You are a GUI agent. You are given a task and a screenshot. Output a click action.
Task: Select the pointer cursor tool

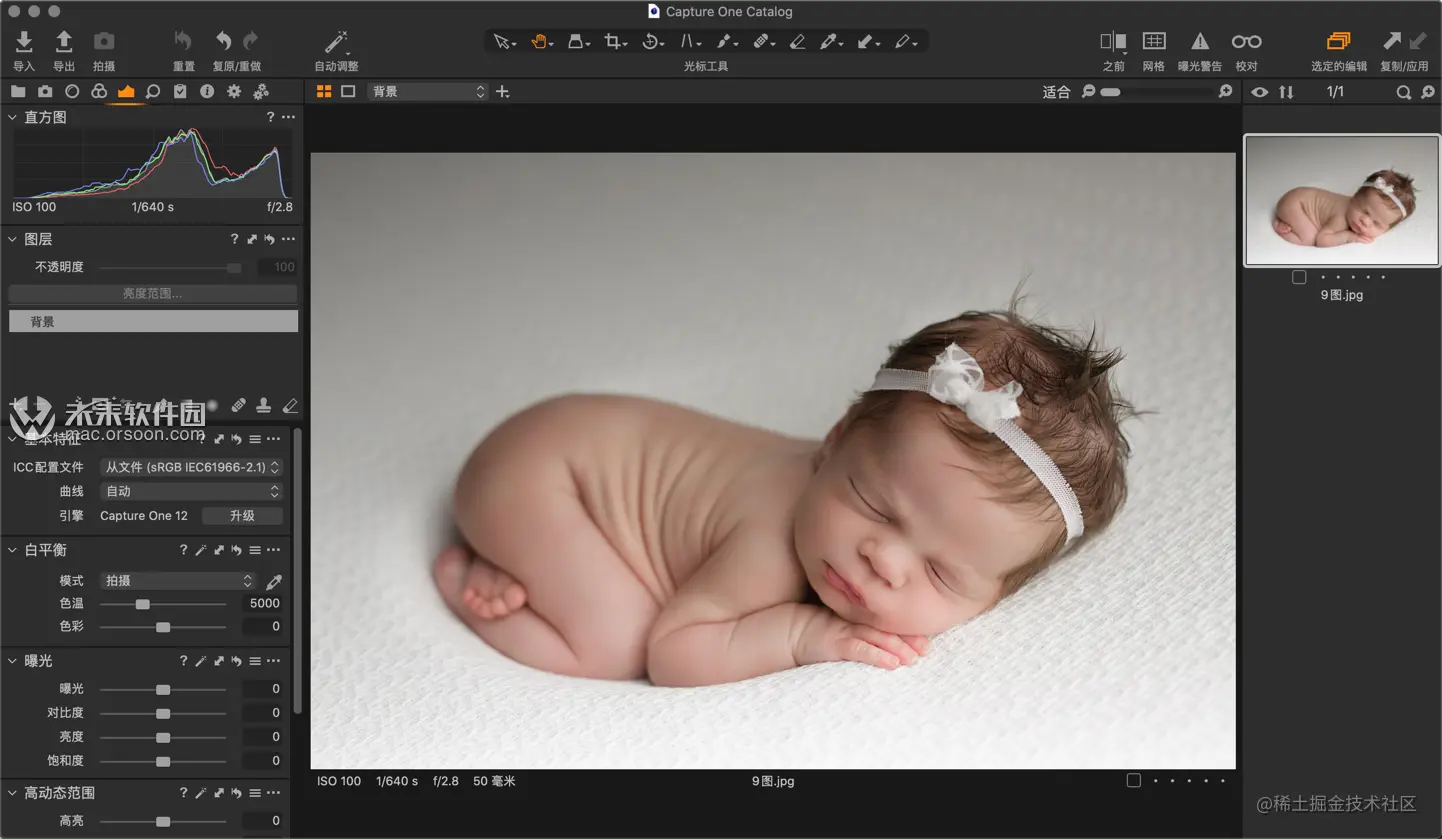[503, 42]
